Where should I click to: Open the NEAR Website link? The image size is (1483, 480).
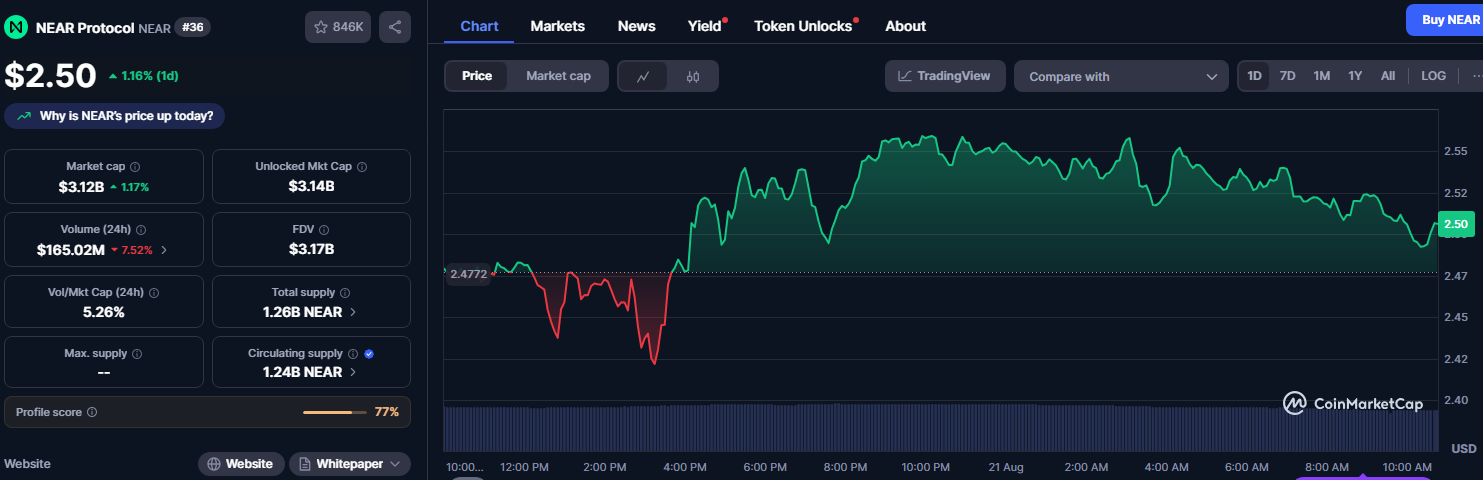tap(241, 464)
